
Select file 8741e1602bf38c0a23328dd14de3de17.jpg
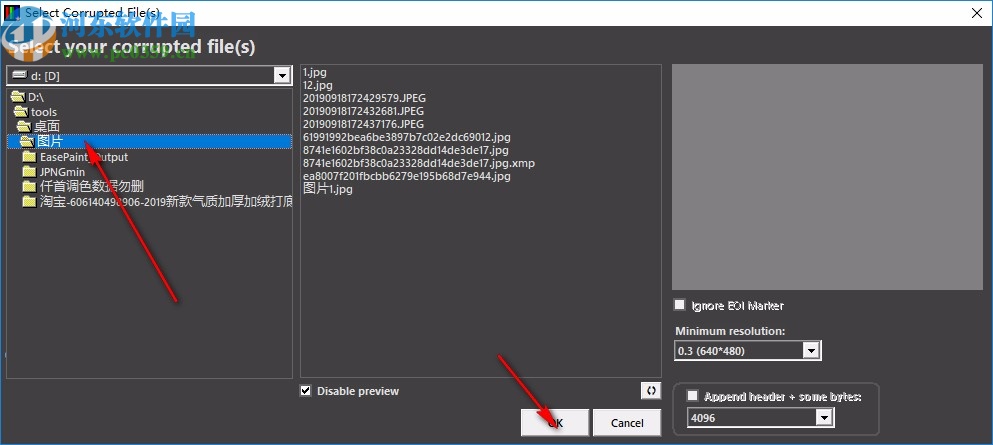[406, 150]
